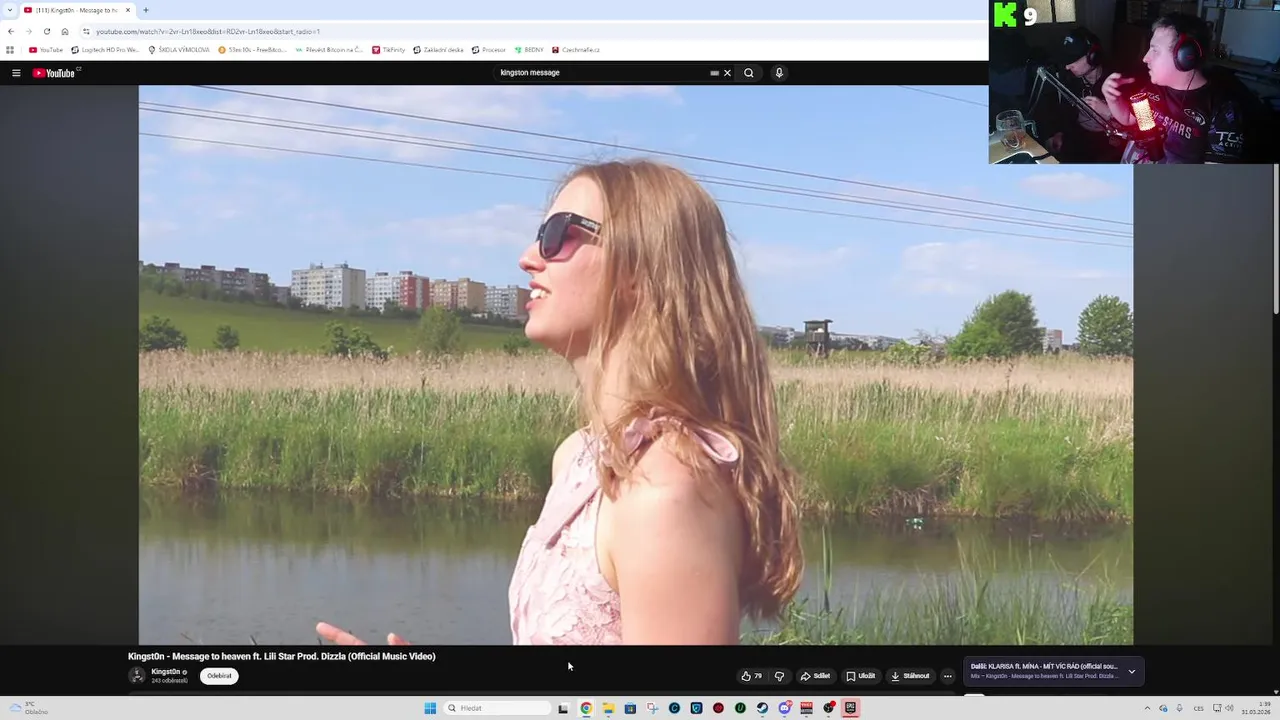This screenshot has height=720, width=1280.
Task: Open the Kingst0n channel avatar
Action: (137, 676)
